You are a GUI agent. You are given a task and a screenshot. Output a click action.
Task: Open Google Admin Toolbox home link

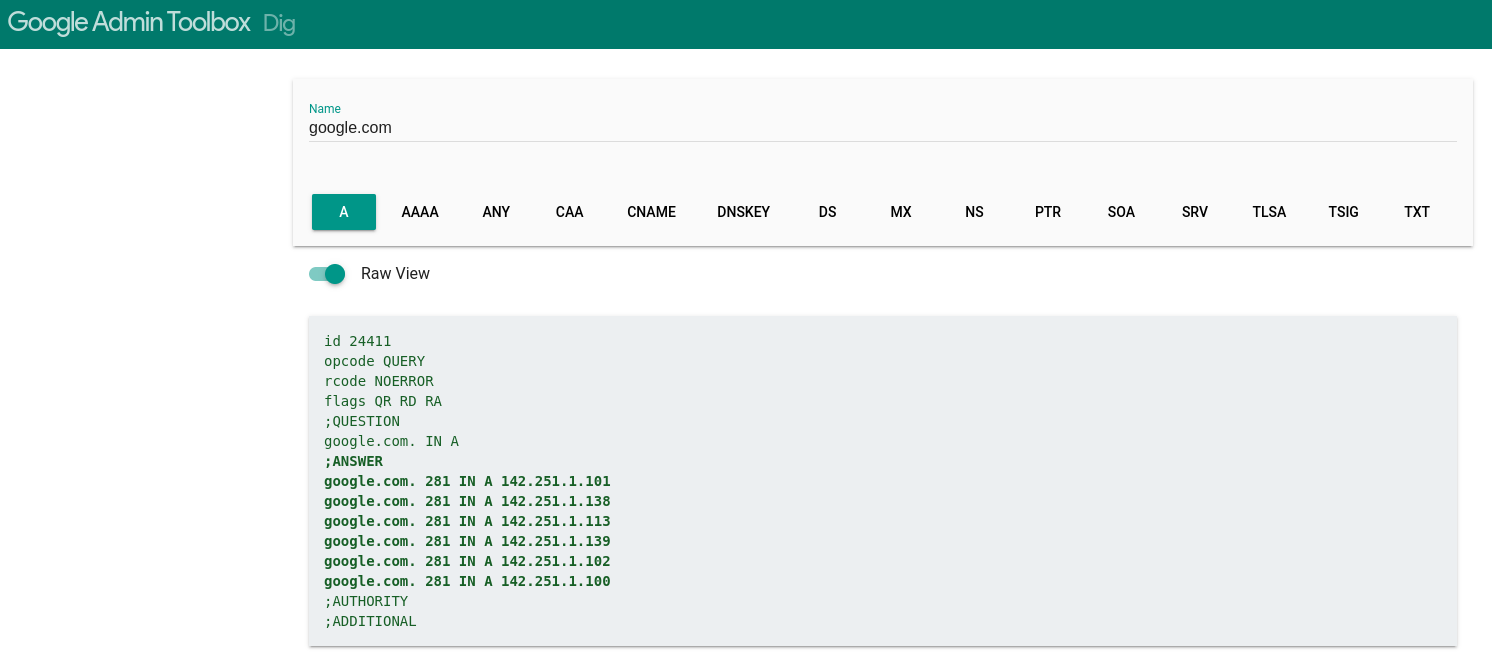[x=129, y=24]
